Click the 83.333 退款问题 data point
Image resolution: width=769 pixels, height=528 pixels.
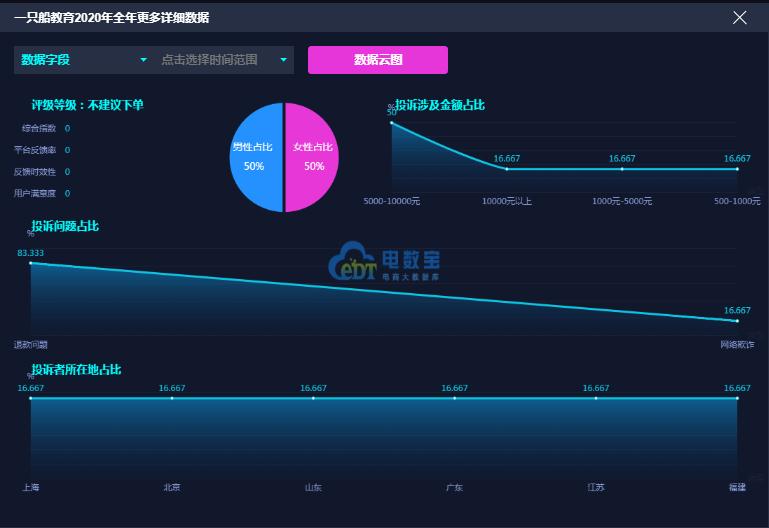click(x=31, y=264)
